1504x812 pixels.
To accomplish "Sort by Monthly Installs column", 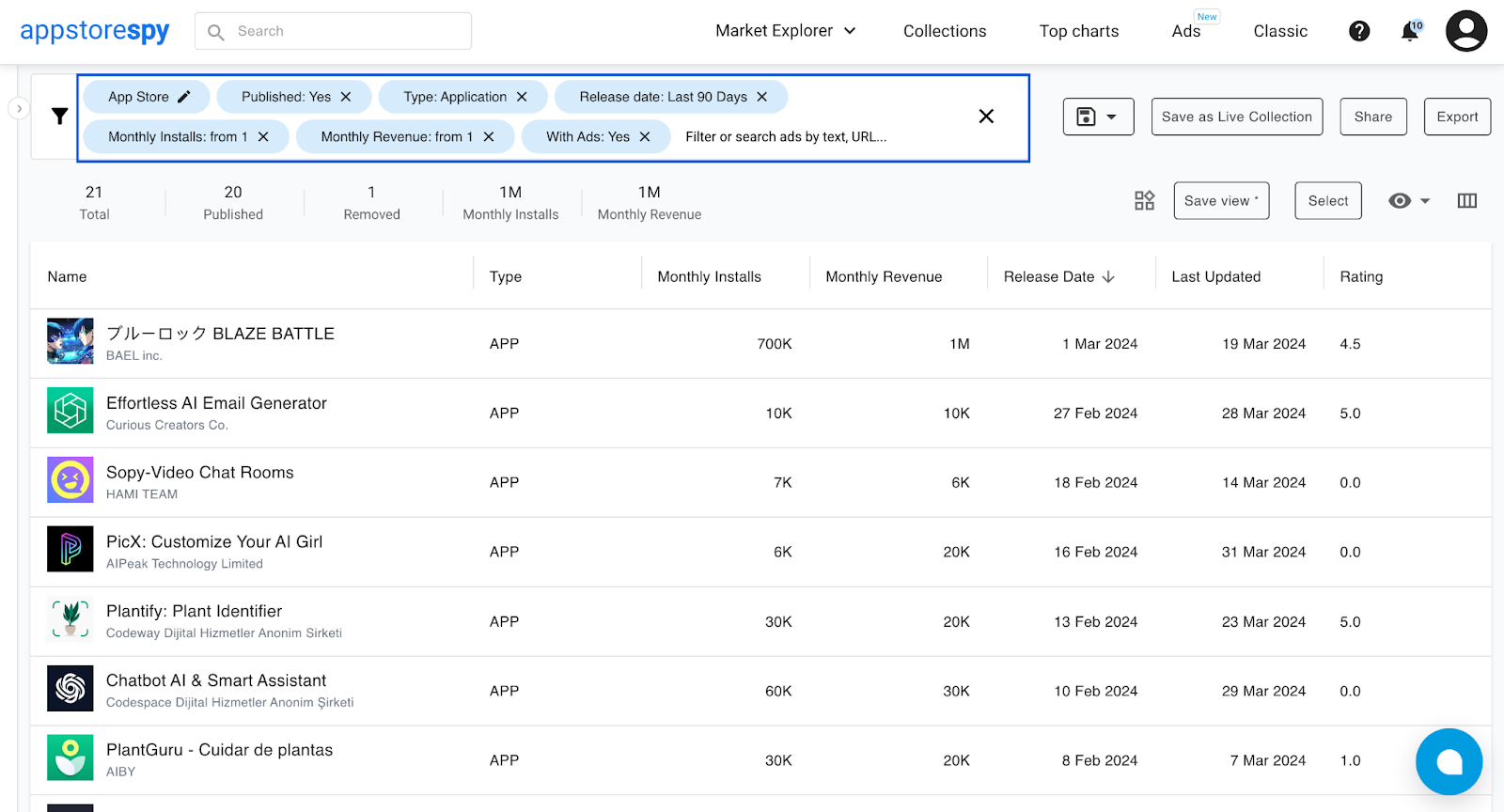I will pyautogui.click(x=710, y=276).
